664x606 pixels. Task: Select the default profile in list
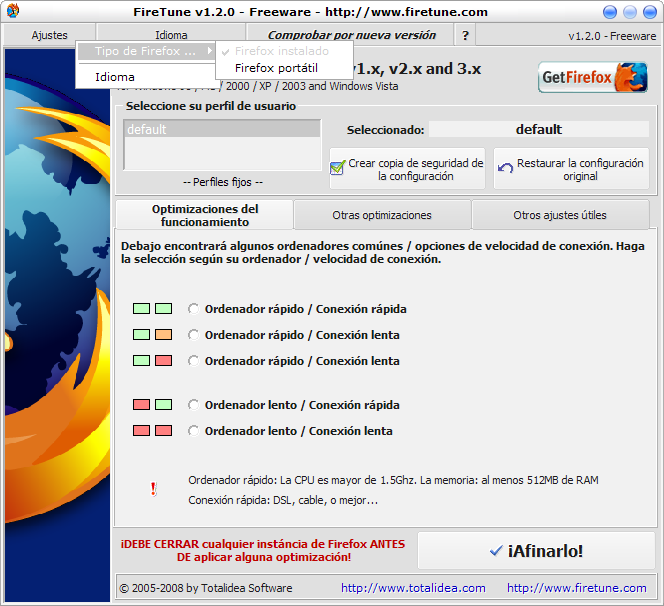[221, 130]
